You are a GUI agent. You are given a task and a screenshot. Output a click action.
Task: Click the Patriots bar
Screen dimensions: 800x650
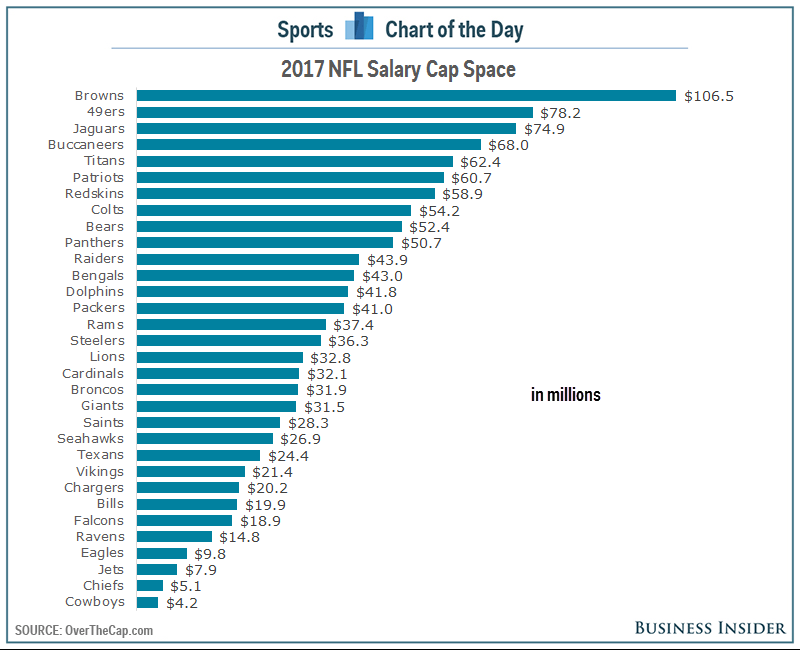pyautogui.click(x=290, y=178)
